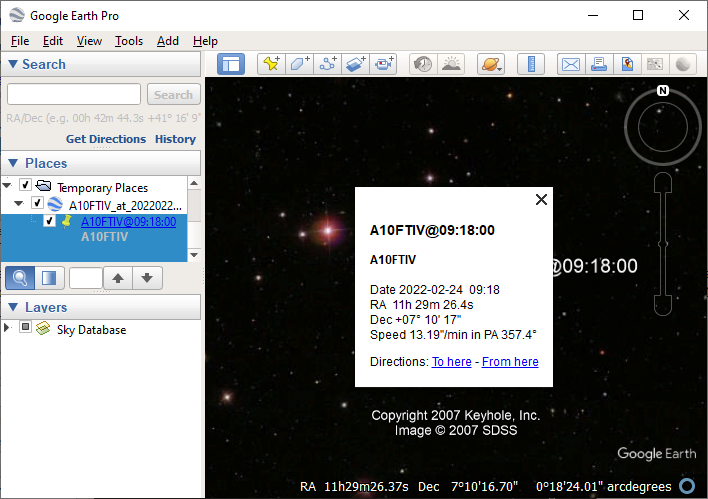Add a path using the toolbar
Screen dimensions: 708x499
click(328, 64)
